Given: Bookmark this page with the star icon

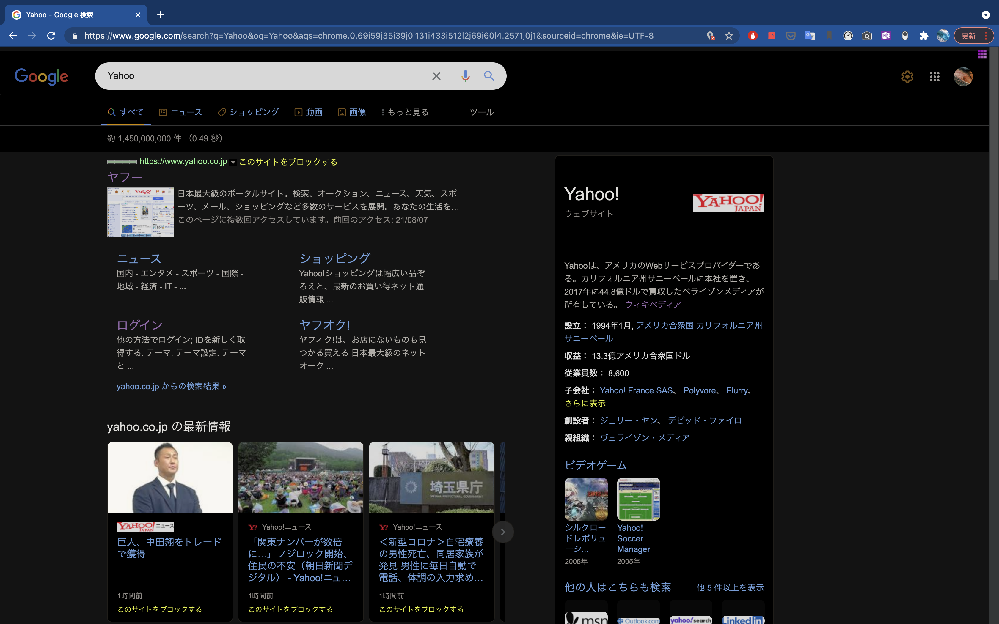Looking at the screenshot, I should point(729,36).
